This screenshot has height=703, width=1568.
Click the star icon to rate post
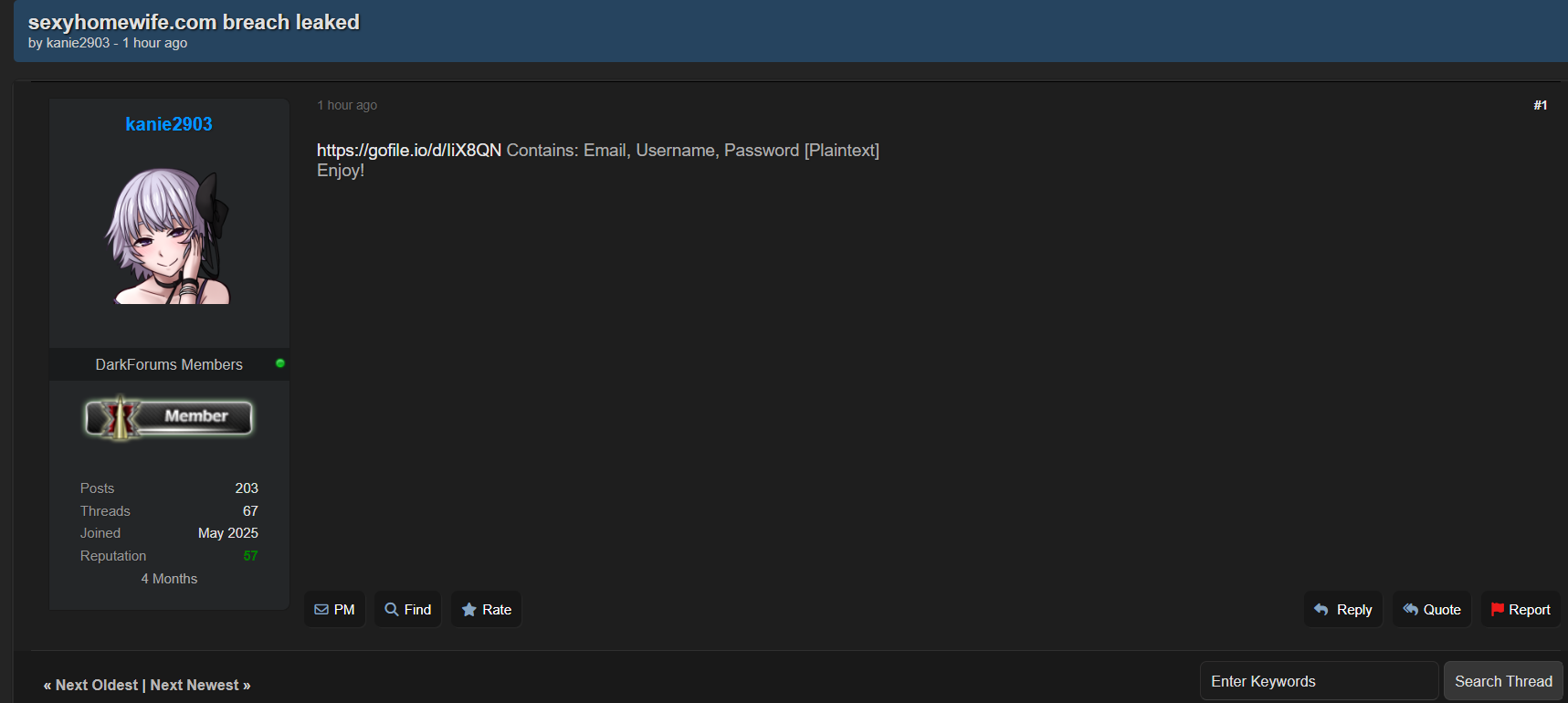tap(469, 609)
